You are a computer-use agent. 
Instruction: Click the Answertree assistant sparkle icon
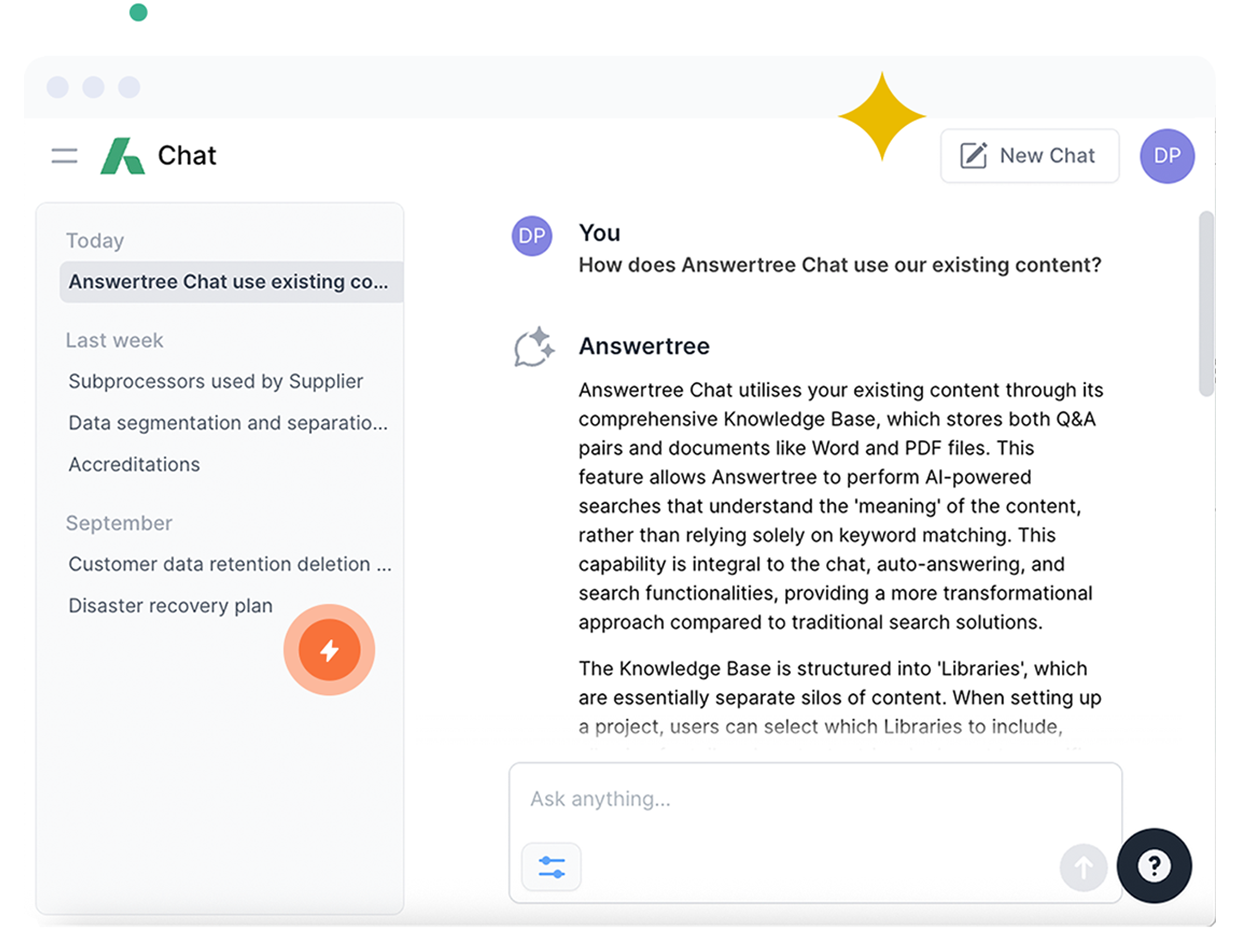click(x=532, y=347)
